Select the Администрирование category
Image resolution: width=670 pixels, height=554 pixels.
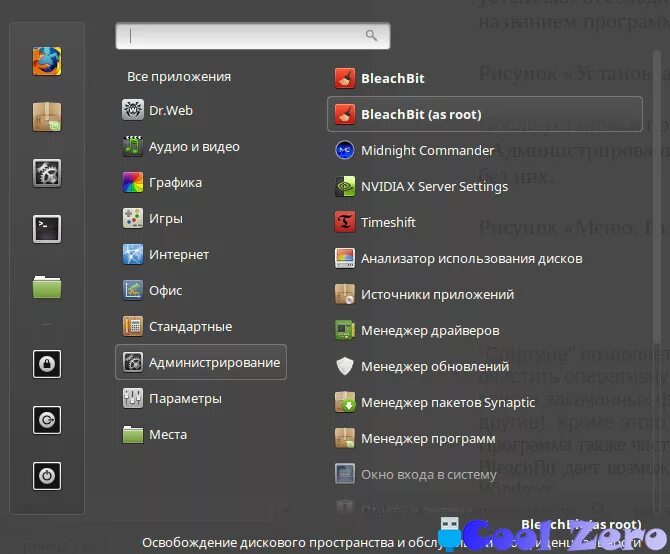[x=201, y=362]
